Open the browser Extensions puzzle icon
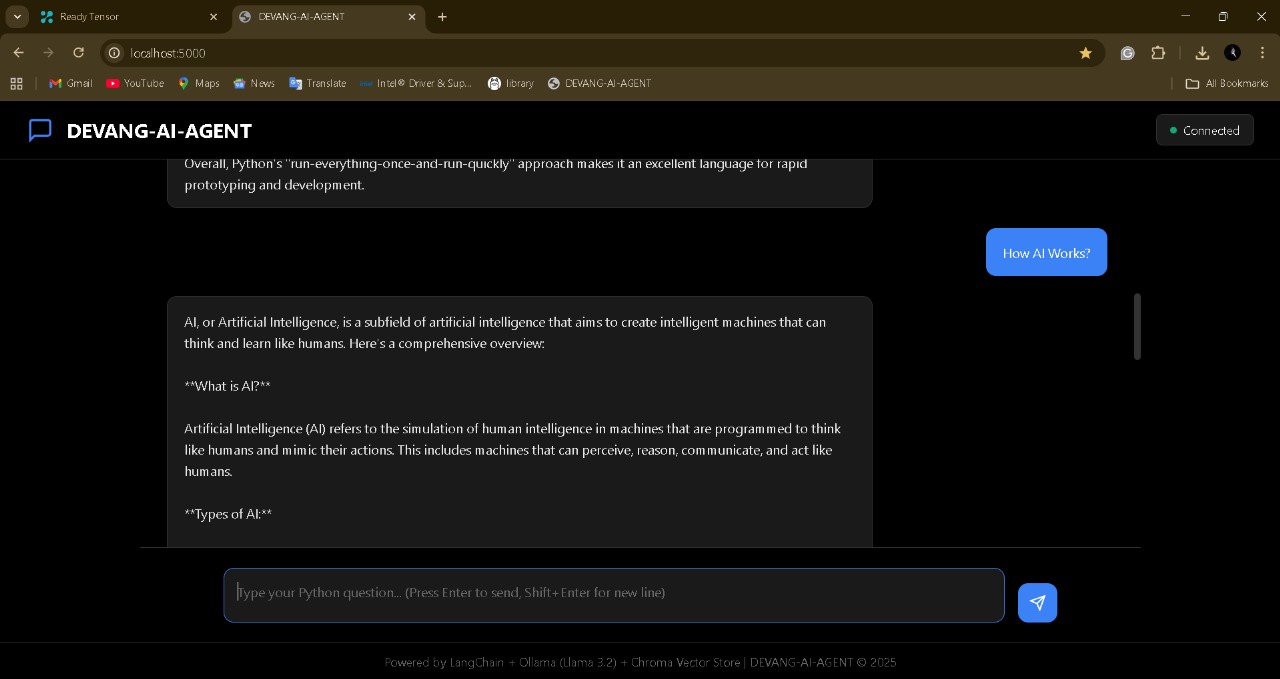 click(x=1158, y=53)
